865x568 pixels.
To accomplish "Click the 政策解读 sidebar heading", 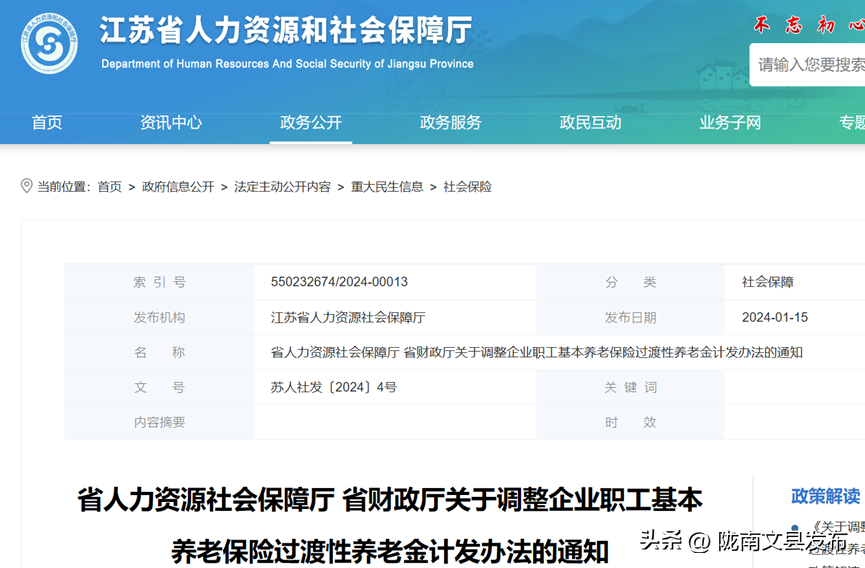I will click(x=825, y=496).
